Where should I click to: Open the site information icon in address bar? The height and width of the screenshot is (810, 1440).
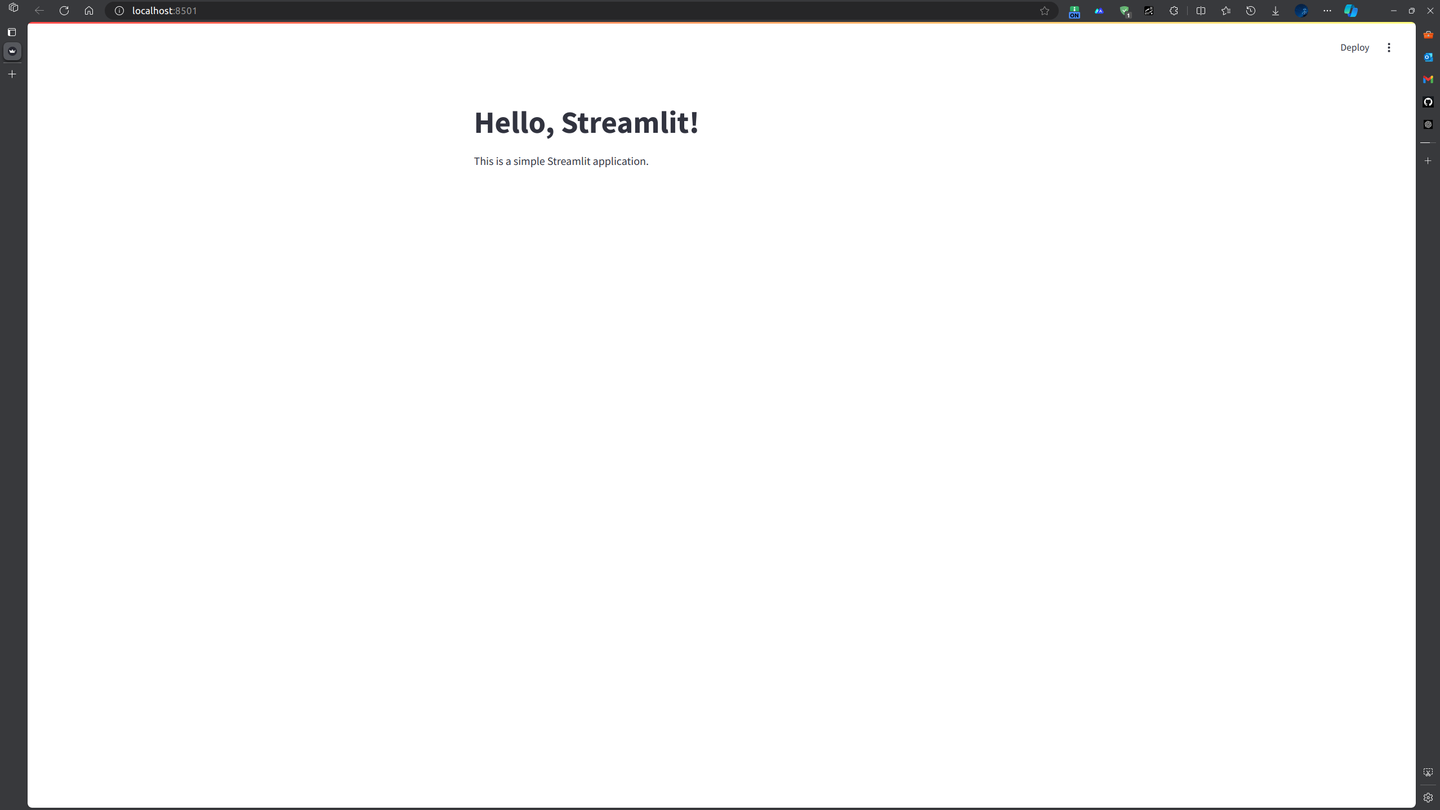click(x=119, y=11)
